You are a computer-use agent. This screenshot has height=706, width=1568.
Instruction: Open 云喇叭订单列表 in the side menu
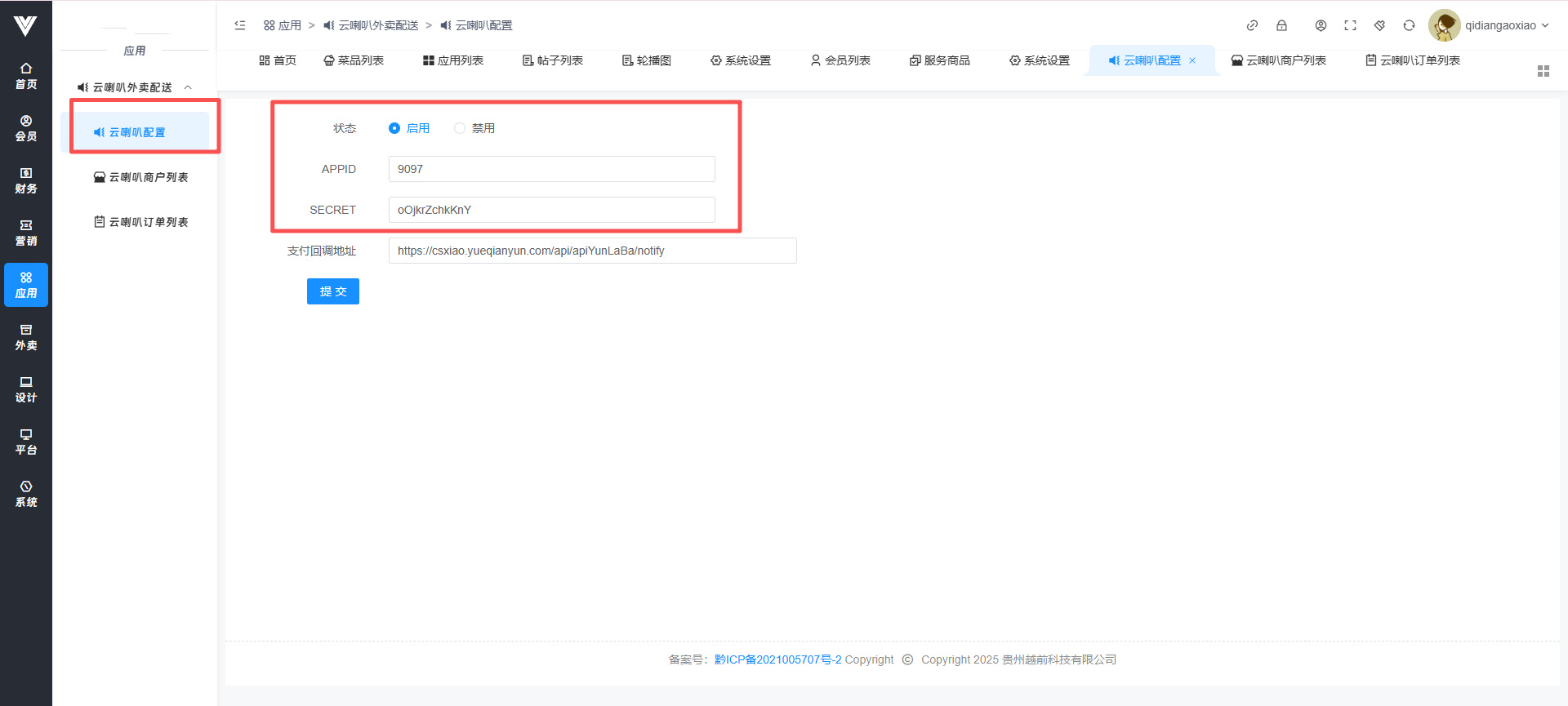(140, 222)
